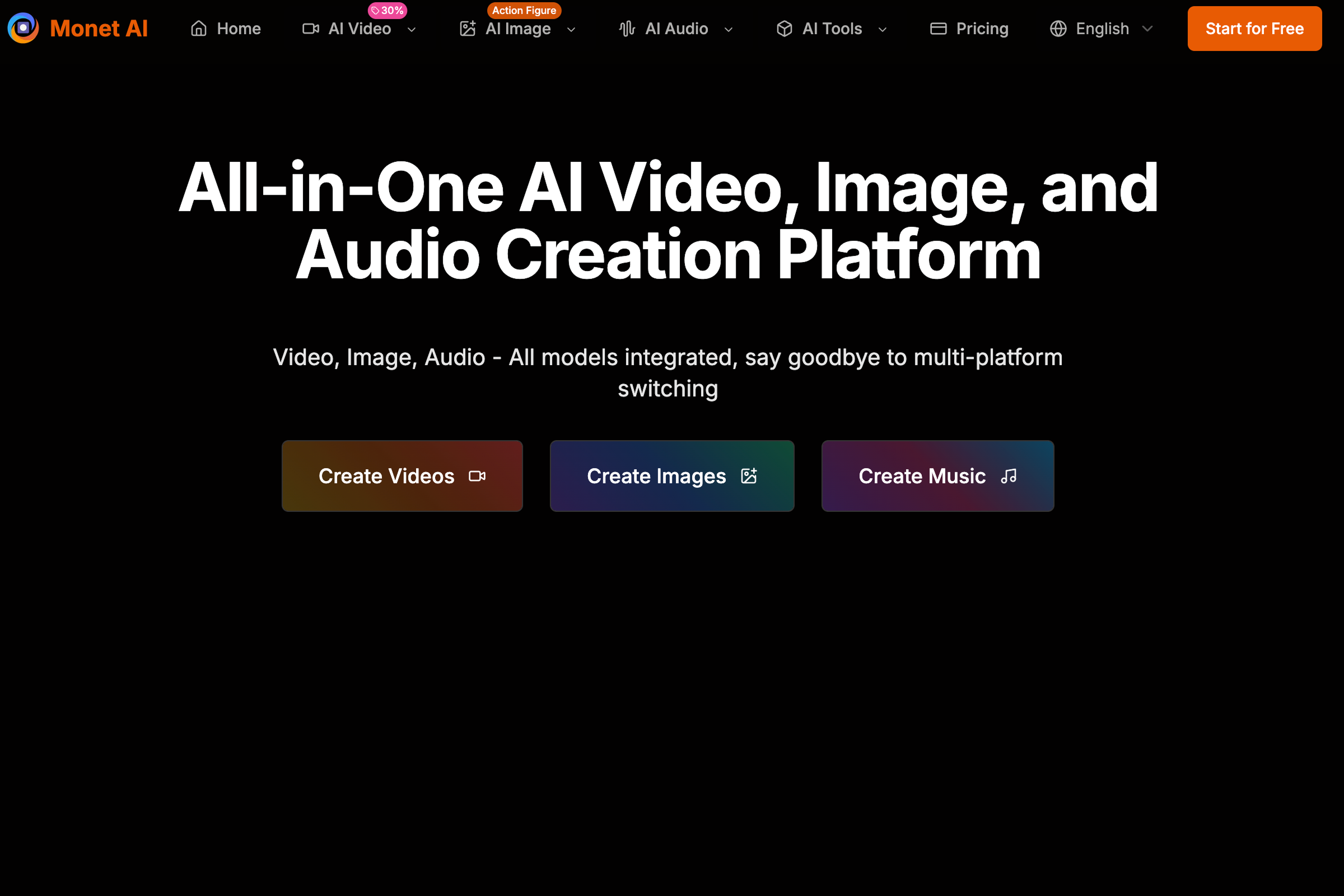Expand the AI Tools dropdown chevron
The image size is (1344, 896).
[883, 29]
